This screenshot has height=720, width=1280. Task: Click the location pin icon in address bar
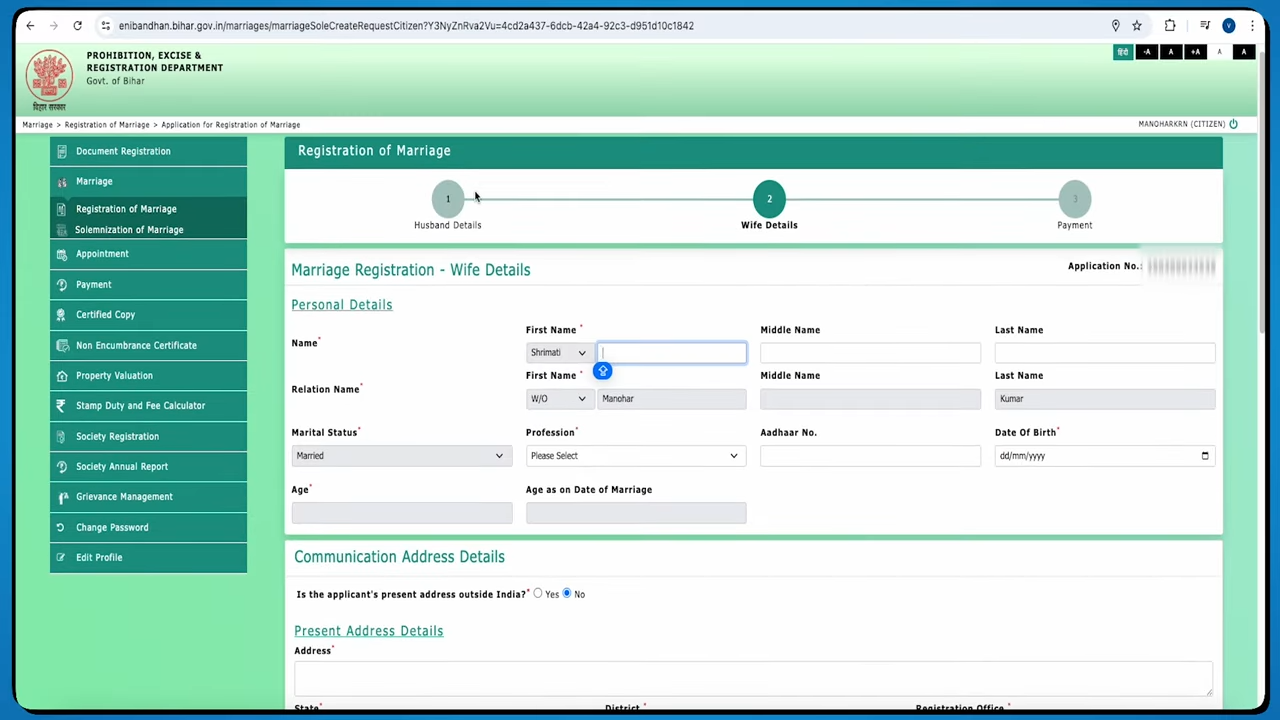tap(1115, 26)
